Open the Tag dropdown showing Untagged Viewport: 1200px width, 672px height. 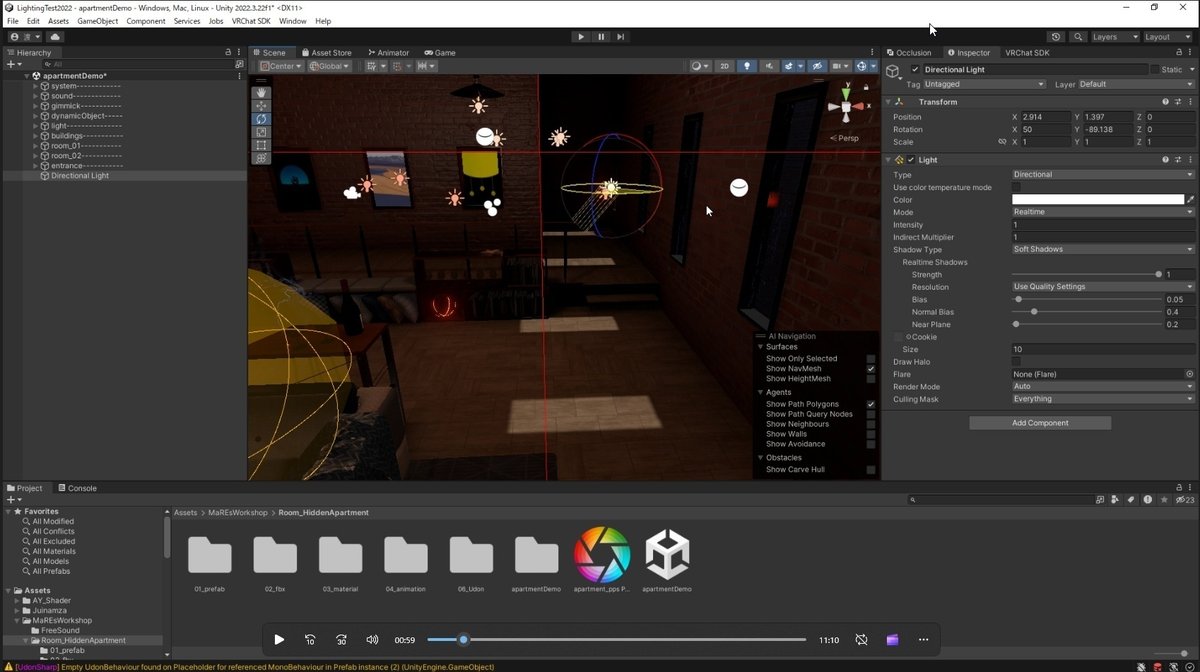[984, 84]
